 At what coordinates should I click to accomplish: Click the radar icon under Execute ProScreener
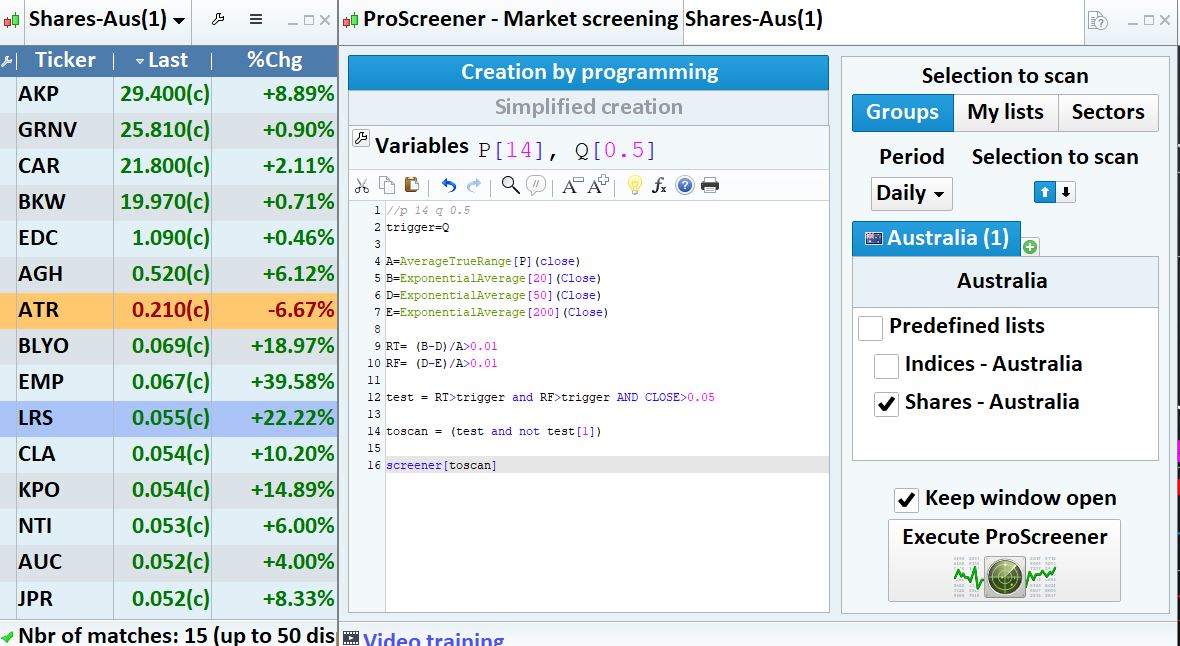[1005, 577]
